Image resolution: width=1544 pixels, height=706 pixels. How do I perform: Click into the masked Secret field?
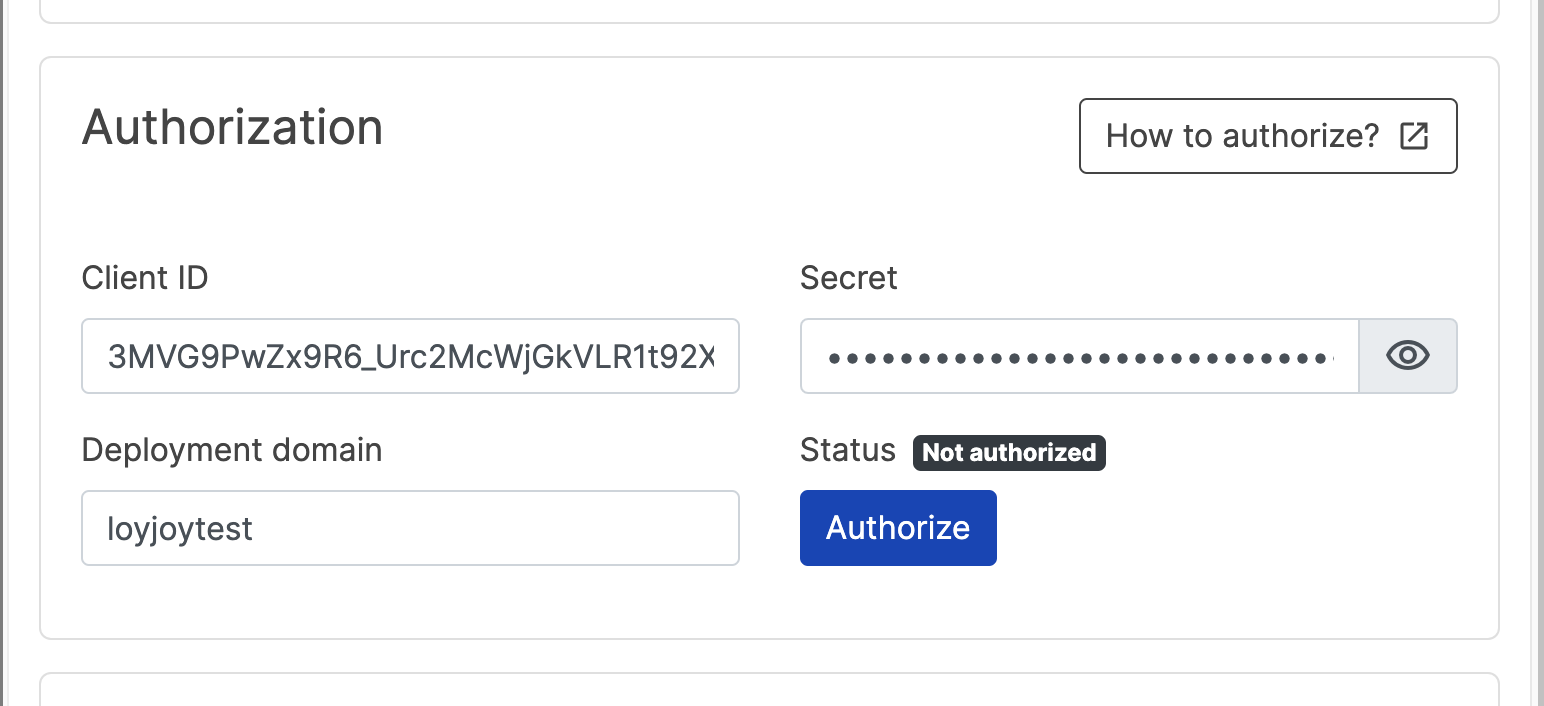[x=1079, y=356]
